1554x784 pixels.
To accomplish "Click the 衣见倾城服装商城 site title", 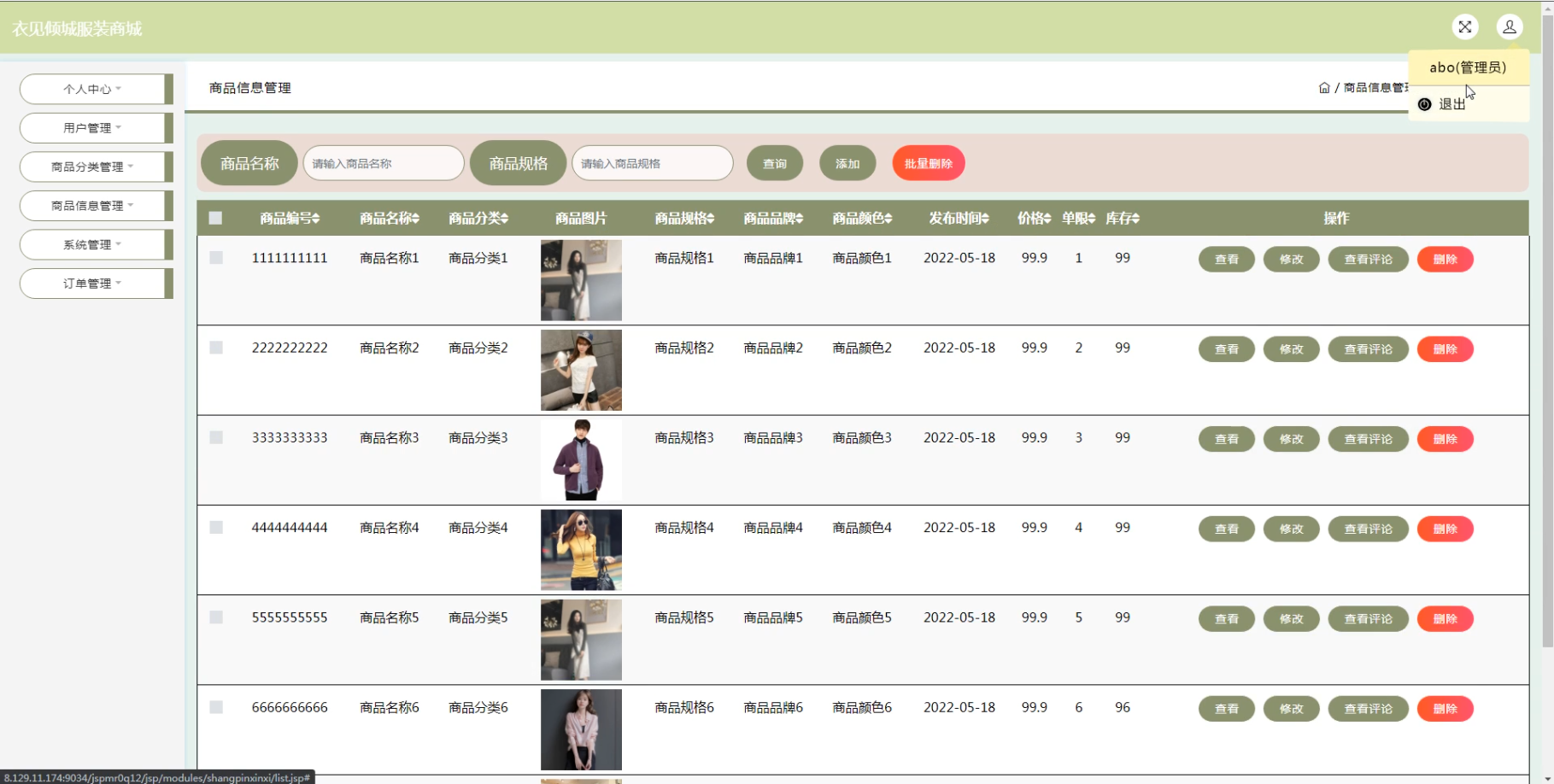I will pos(77,29).
